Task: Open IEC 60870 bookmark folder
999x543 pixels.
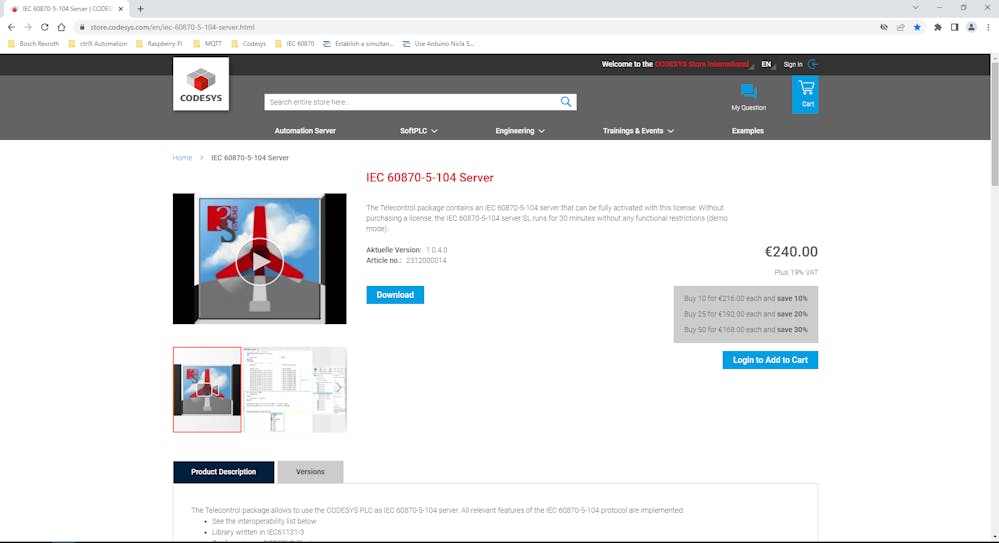Action: [x=294, y=44]
